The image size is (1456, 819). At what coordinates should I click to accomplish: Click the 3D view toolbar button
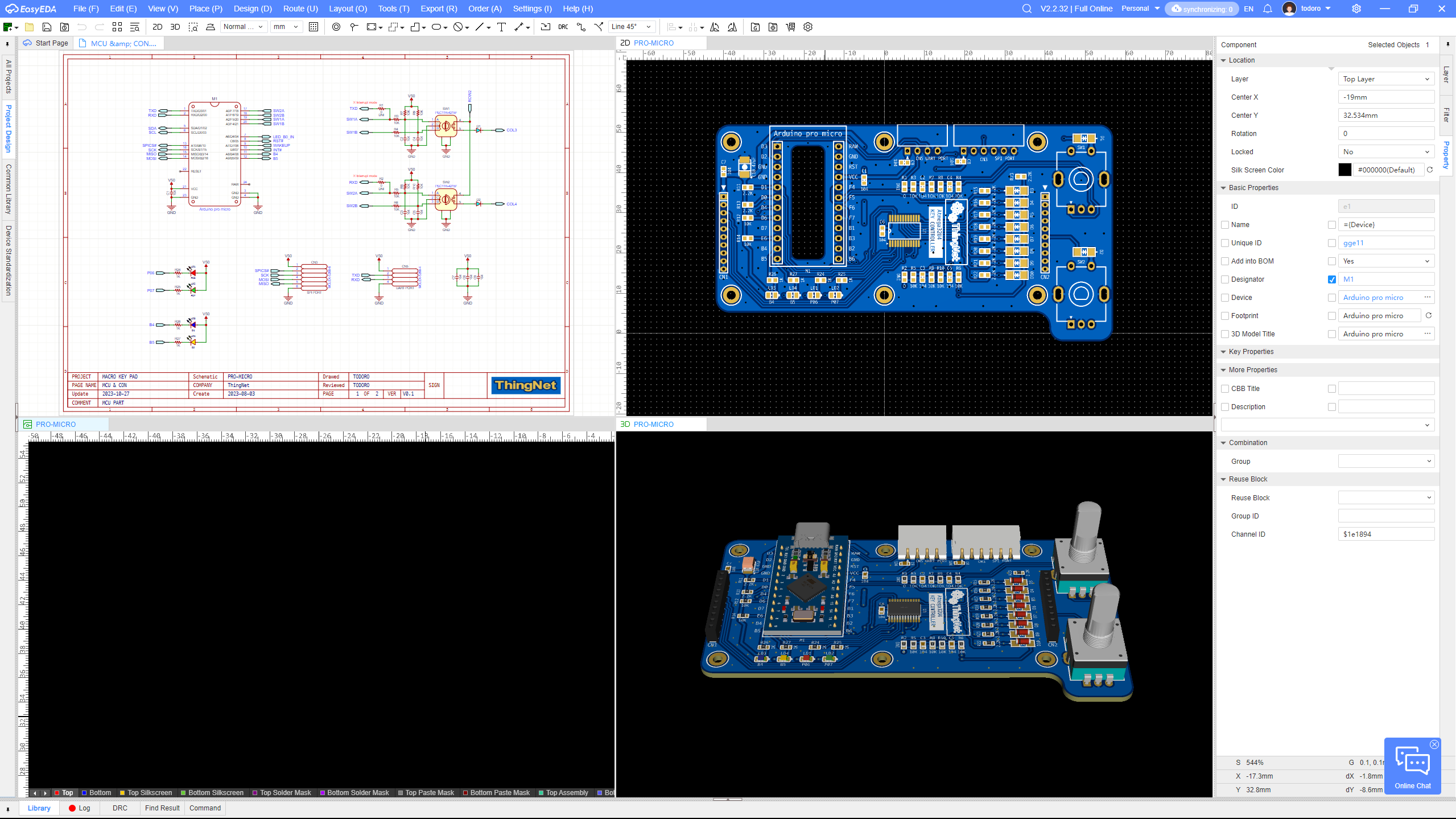coord(175,27)
